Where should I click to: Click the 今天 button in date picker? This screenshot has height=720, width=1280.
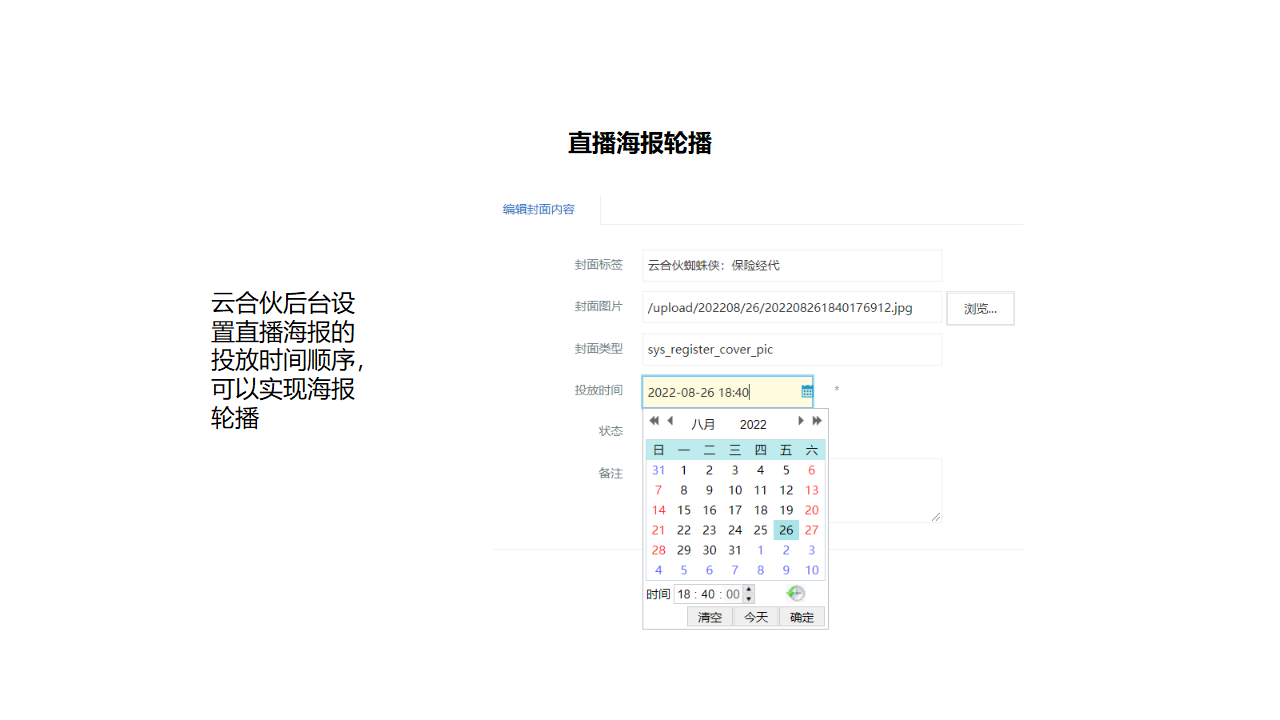pyautogui.click(x=756, y=617)
